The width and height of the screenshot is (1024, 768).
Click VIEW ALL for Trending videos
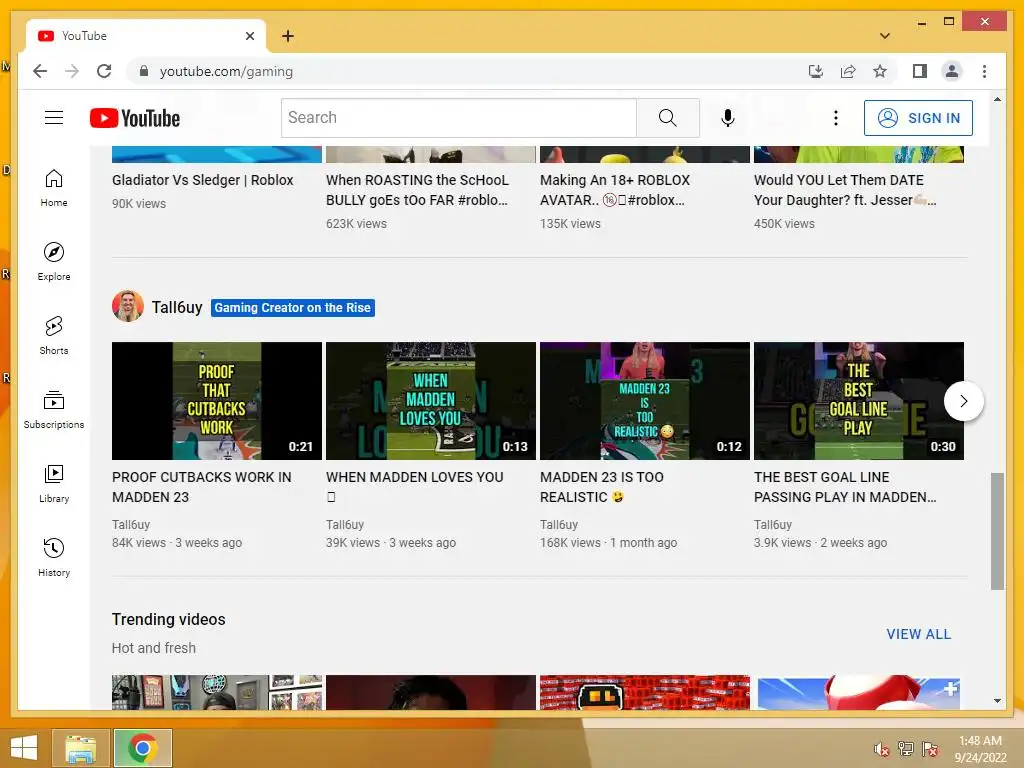(918, 634)
